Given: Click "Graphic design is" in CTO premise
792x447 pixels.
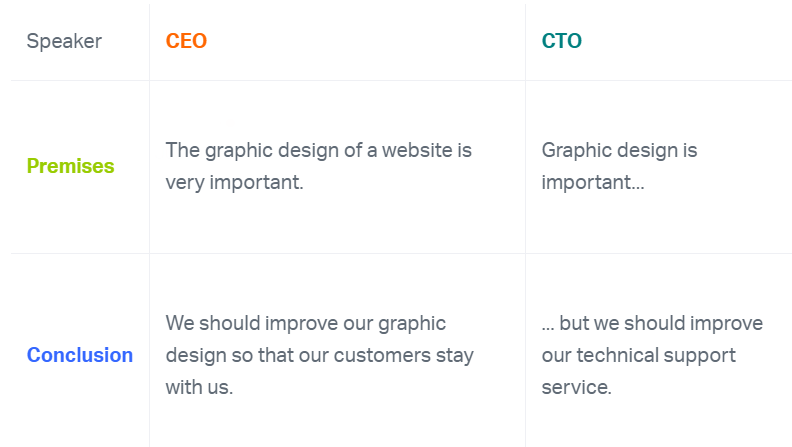Looking at the screenshot, I should coord(619,150).
